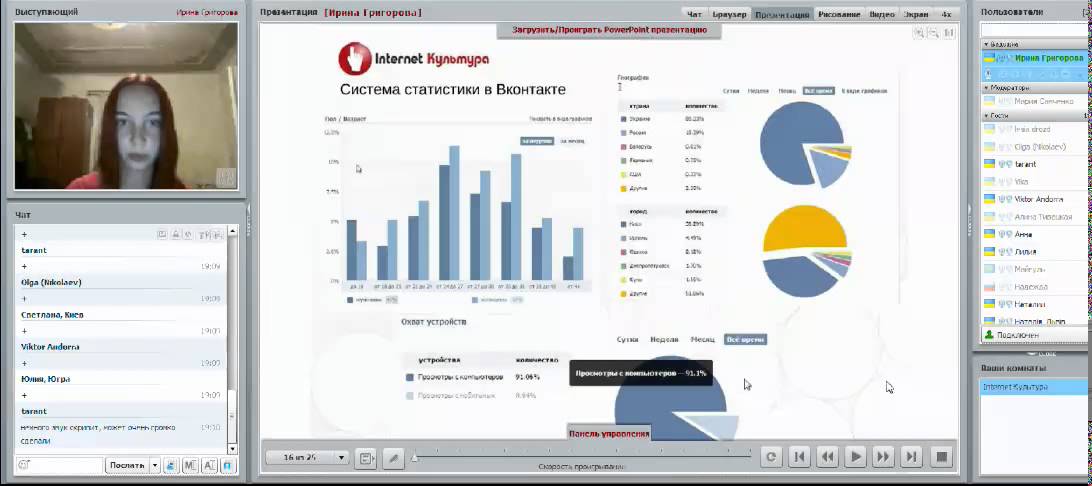The height and width of the screenshot is (486, 1092).
Task: Click first icon in chat header toolbar
Action: tap(162, 235)
